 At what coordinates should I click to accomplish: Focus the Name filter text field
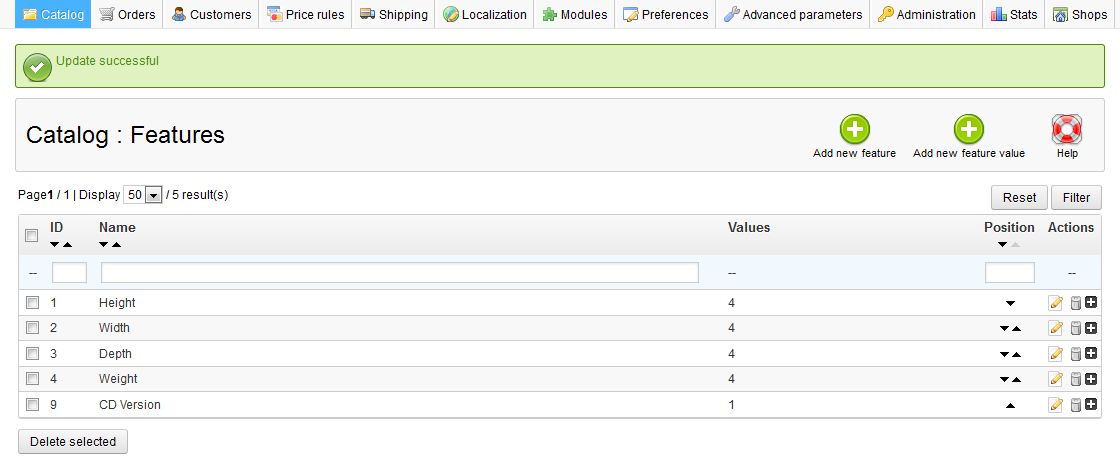(399, 273)
